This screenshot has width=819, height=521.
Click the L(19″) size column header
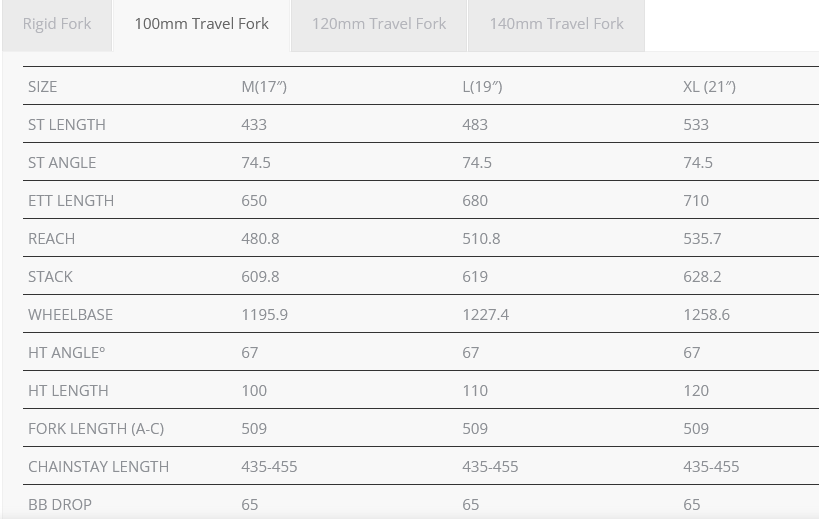tap(482, 87)
